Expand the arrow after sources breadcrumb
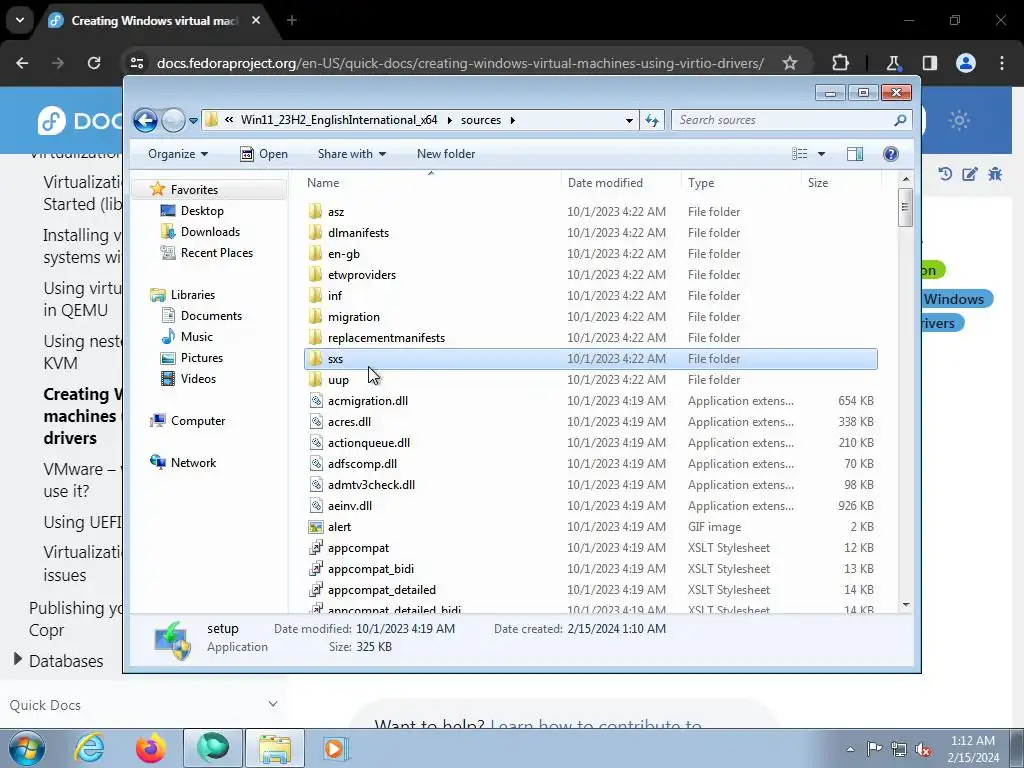1024x768 pixels. [513, 120]
